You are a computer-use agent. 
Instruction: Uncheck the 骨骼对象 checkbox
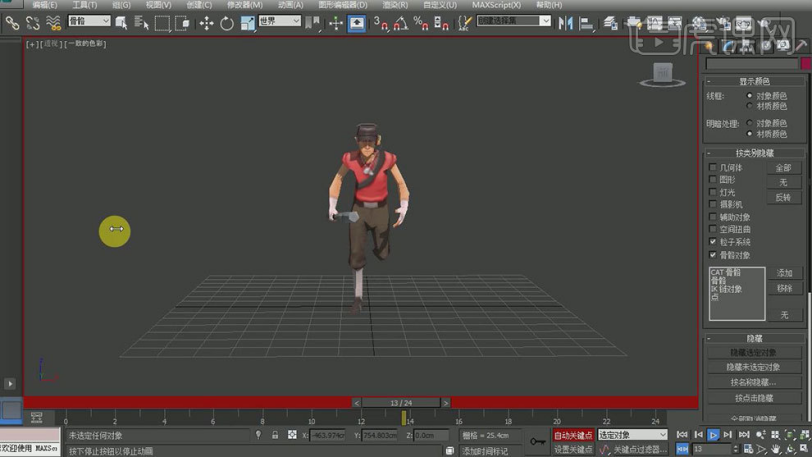pyautogui.click(x=713, y=255)
